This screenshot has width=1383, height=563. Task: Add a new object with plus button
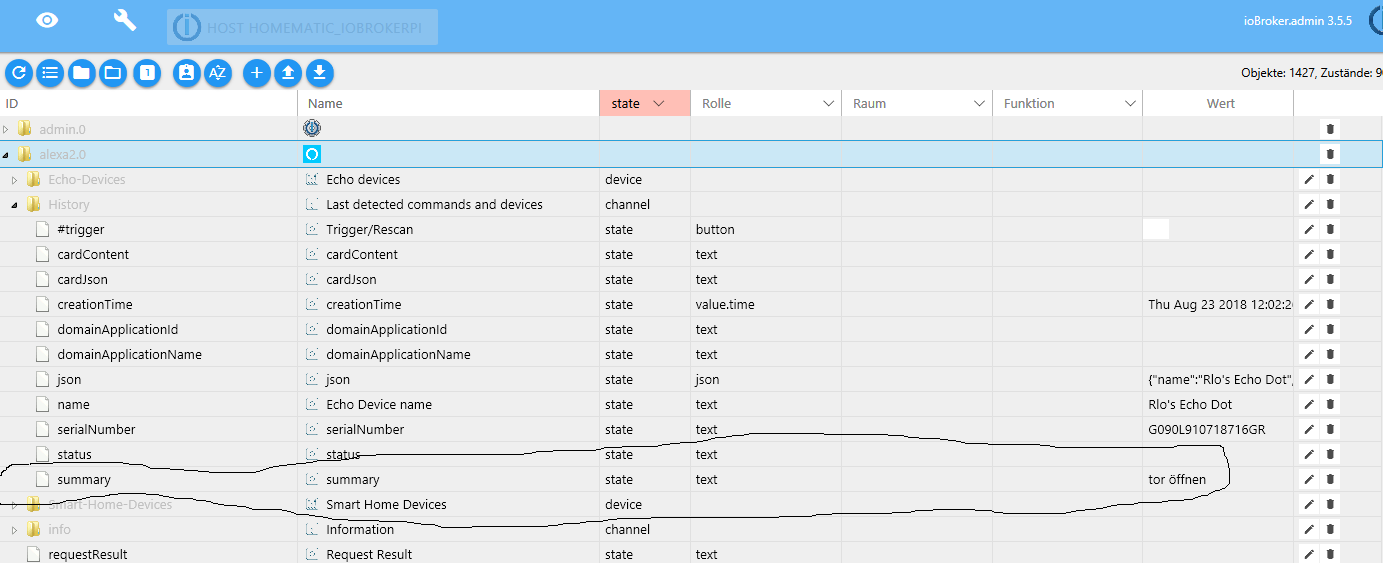coord(257,73)
